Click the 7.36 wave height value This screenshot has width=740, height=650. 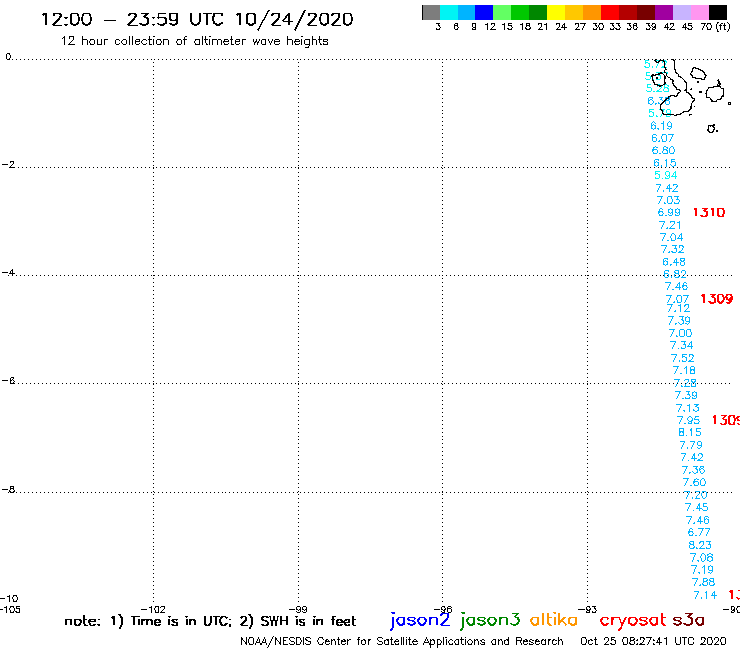point(693,470)
